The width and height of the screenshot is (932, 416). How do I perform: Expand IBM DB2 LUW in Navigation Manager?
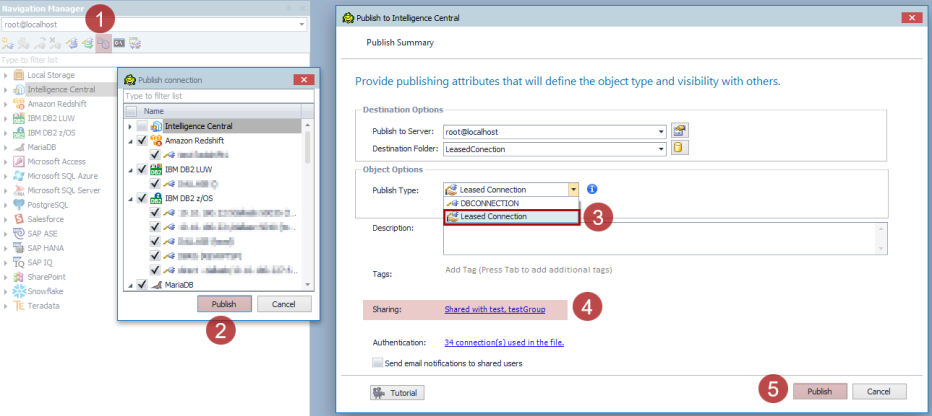pyautogui.click(x=5, y=118)
